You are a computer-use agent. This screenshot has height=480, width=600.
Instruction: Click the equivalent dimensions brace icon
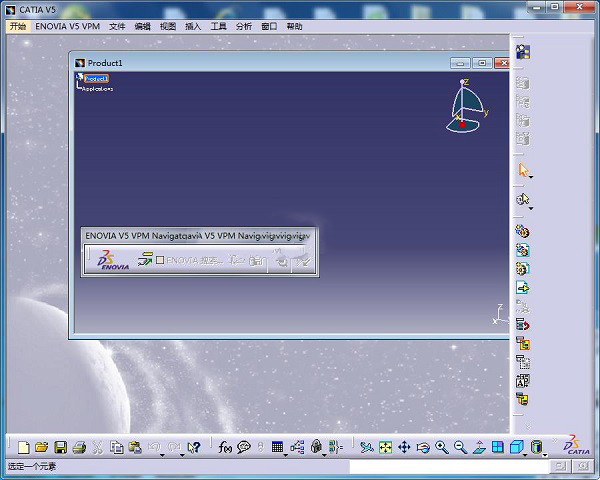tap(336, 447)
